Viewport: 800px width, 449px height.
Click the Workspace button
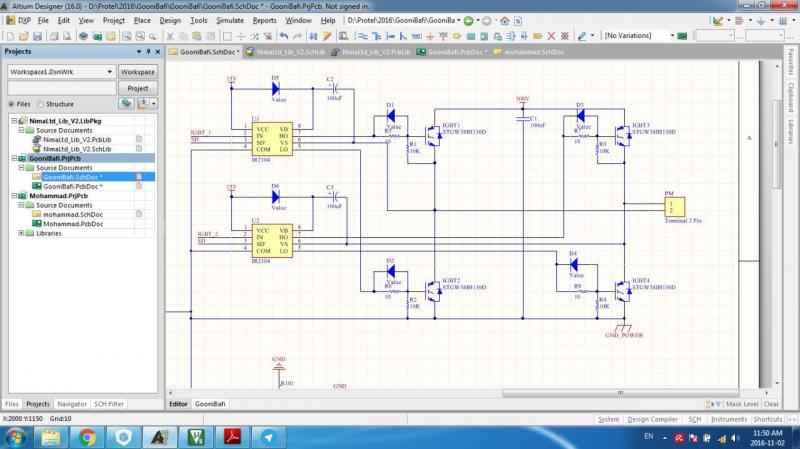138,72
